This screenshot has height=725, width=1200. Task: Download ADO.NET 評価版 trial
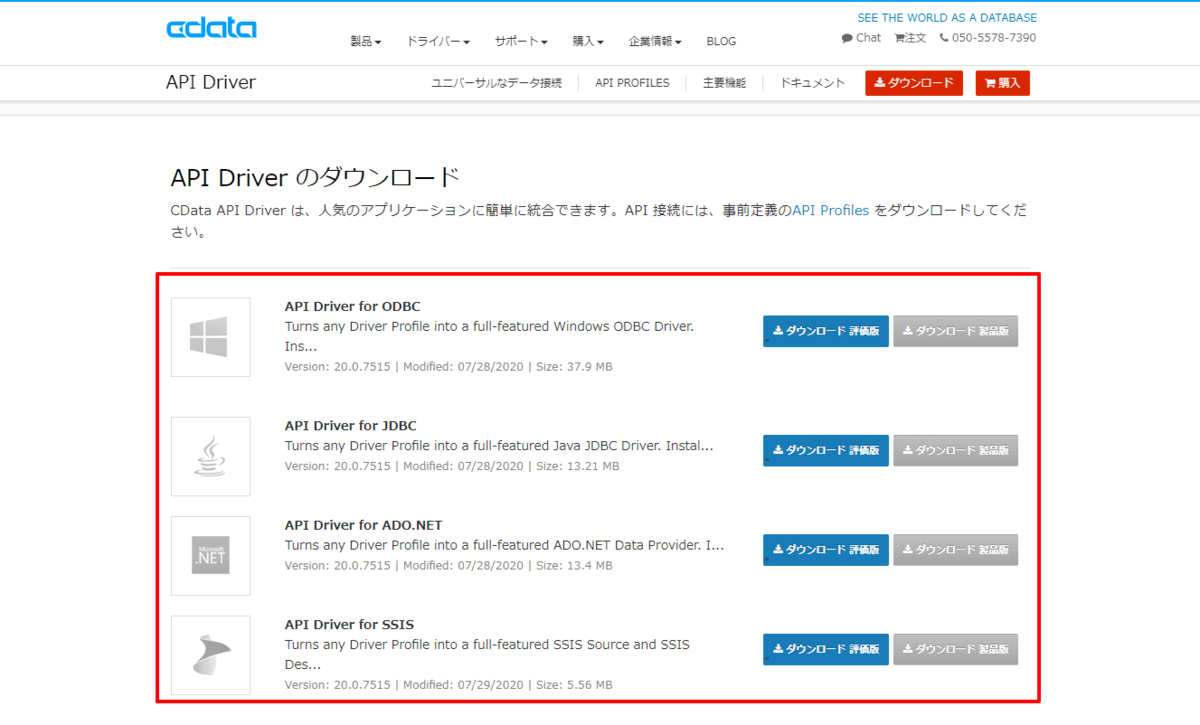click(826, 550)
